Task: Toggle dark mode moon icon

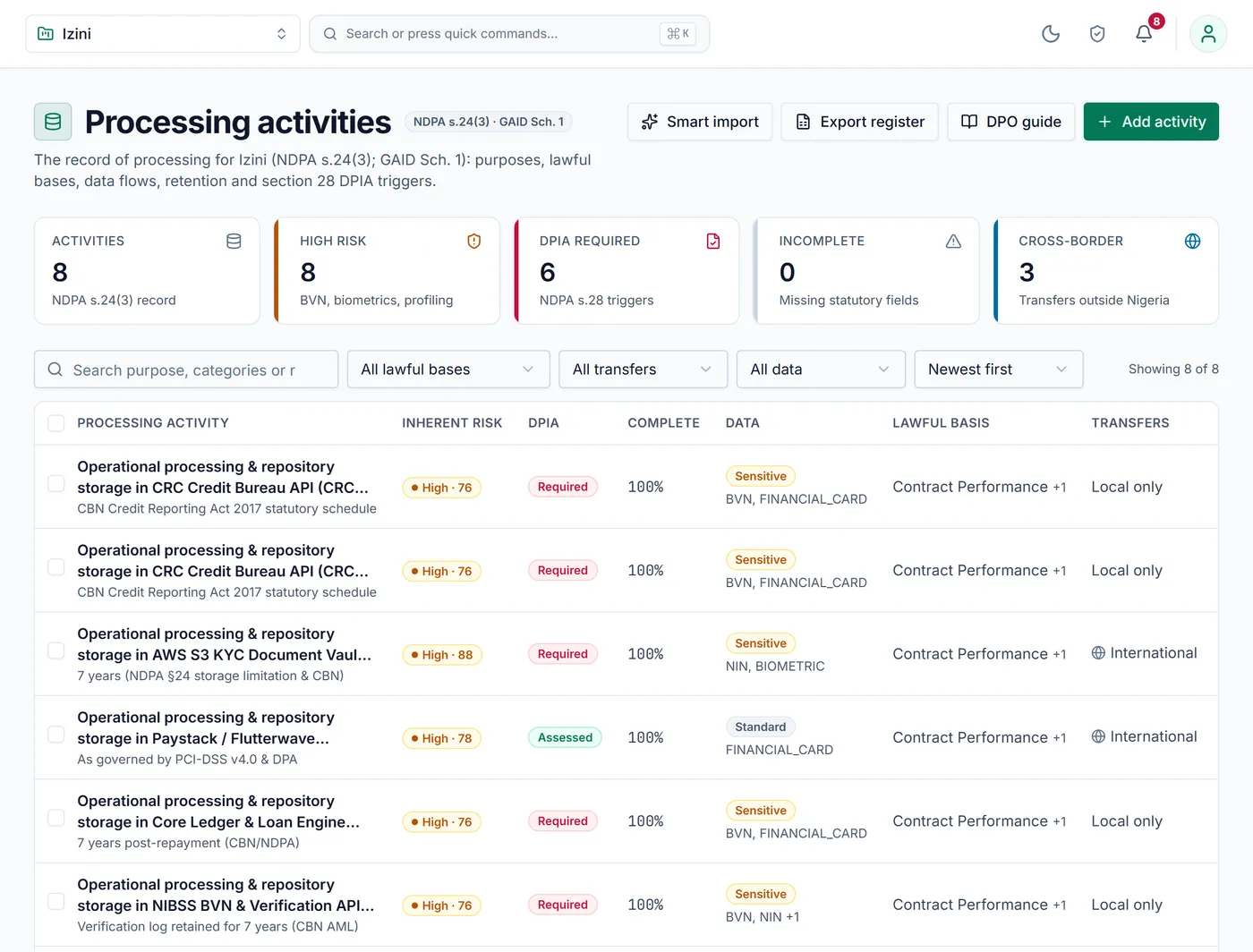Action: tap(1051, 34)
